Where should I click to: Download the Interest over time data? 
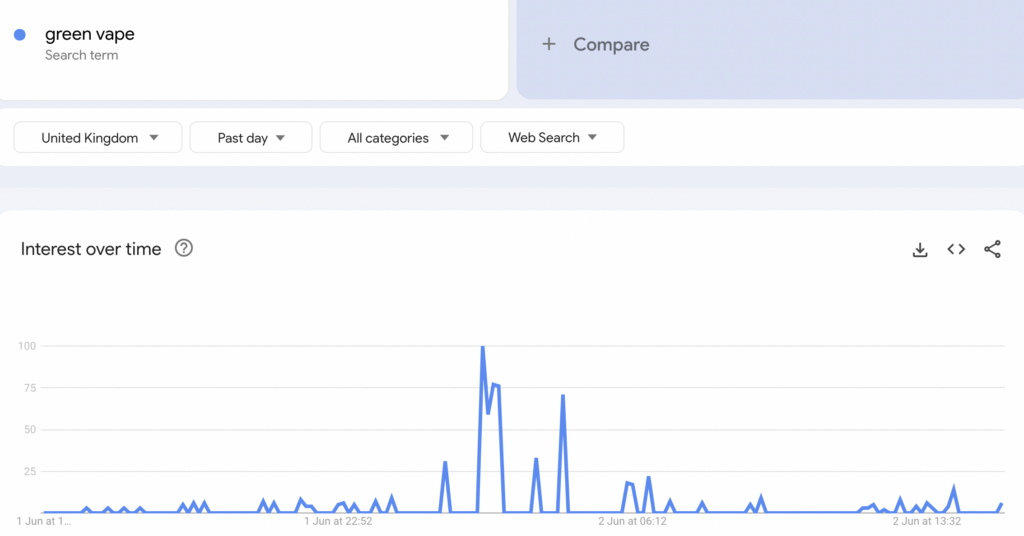point(920,250)
